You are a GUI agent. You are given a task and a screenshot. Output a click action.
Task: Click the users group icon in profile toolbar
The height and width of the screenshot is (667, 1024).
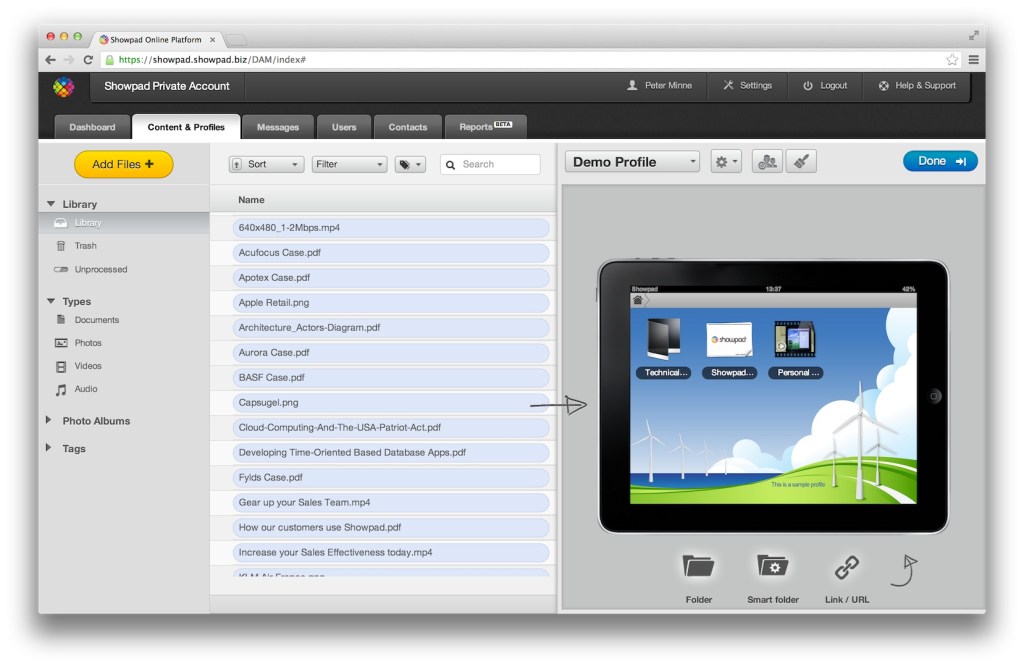click(767, 162)
